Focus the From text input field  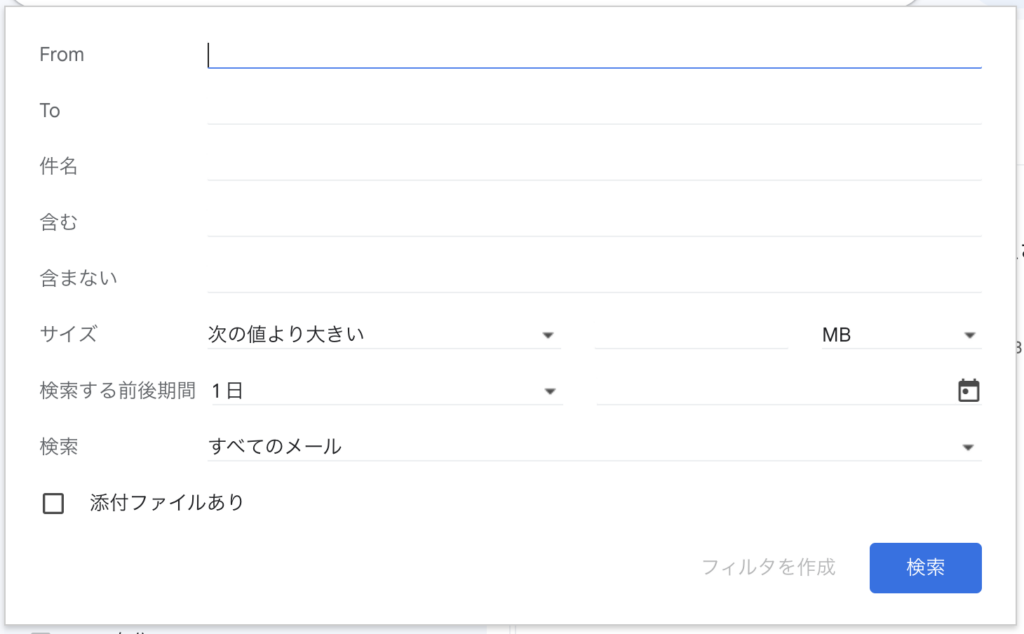[594, 54]
